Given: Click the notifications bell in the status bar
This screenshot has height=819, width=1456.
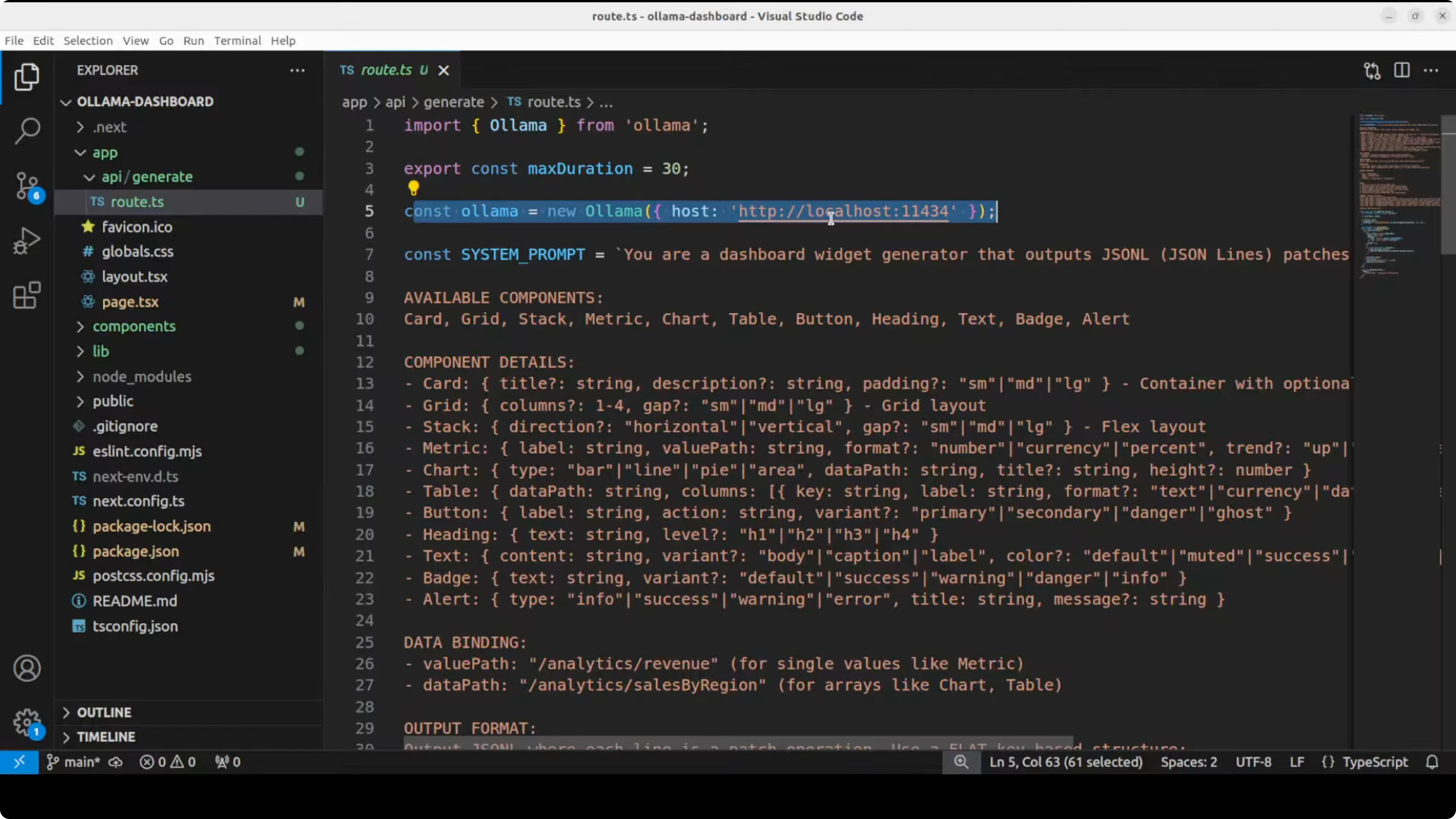Looking at the screenshot, I should click(x=1432, y=761).
